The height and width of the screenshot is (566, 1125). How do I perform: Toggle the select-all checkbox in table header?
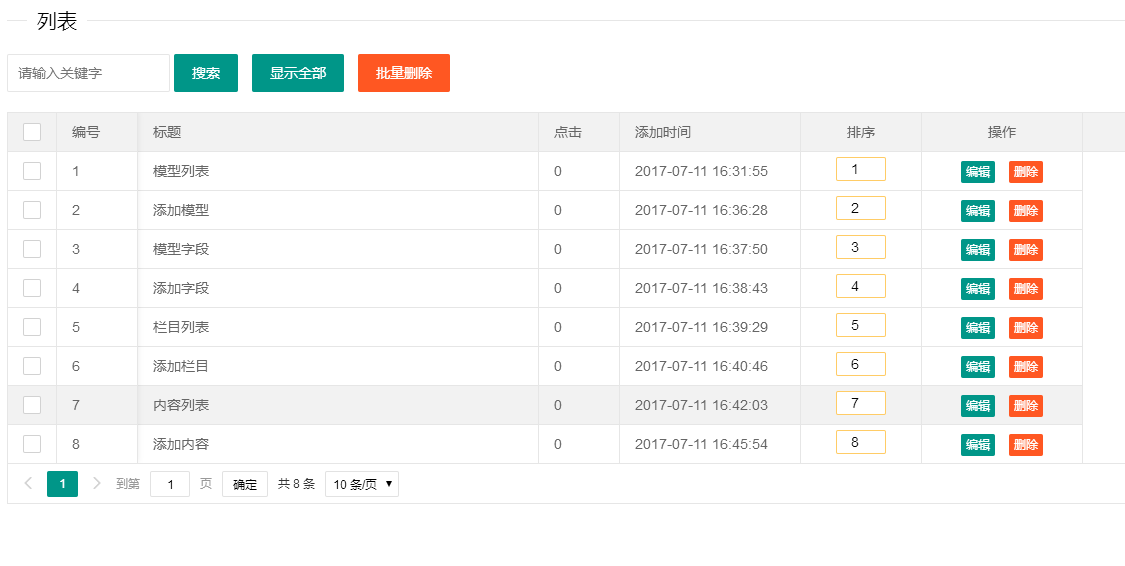(x=32, y=132)
